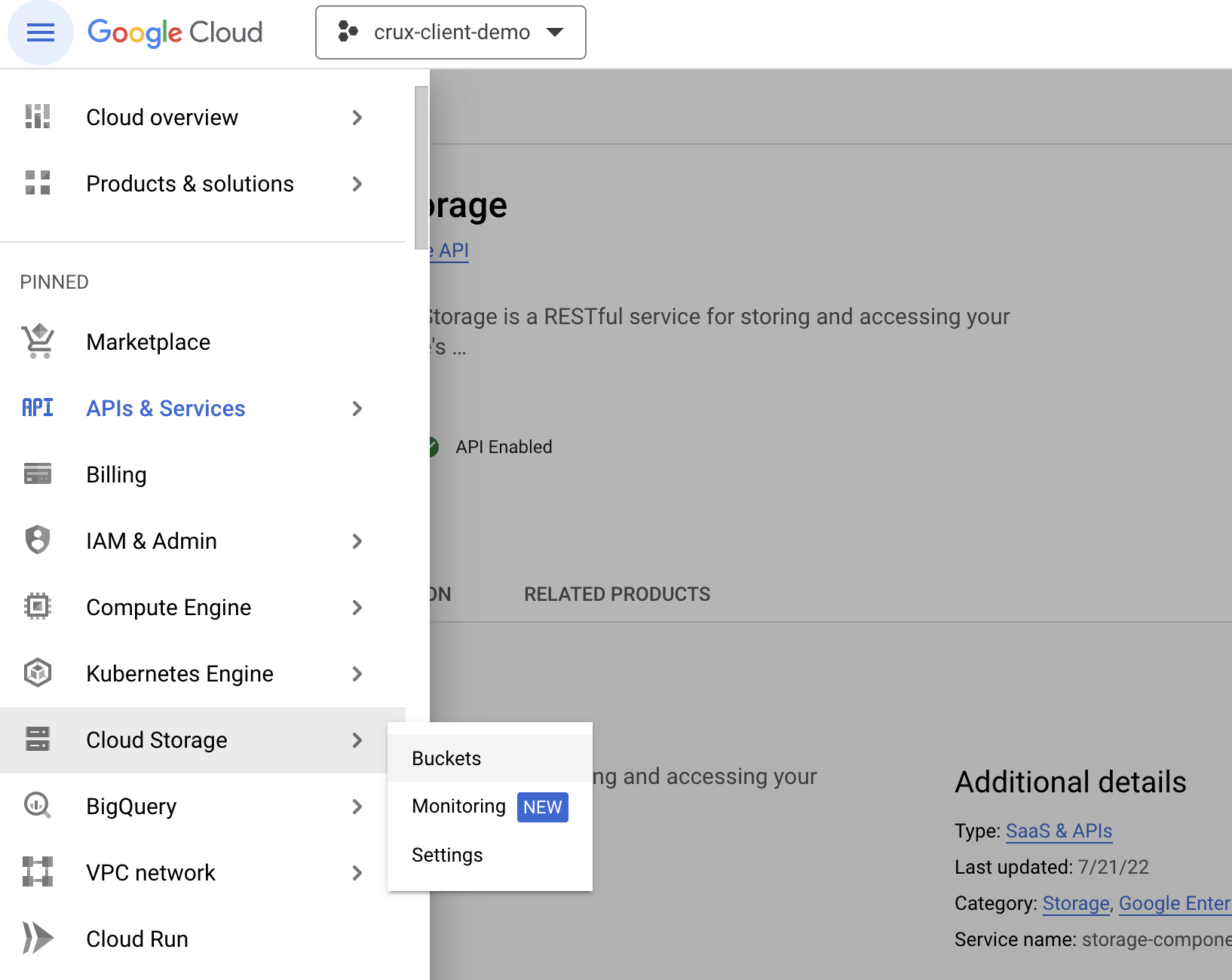
Task: Click the Last updated 7/21/22 text
Action: [x=1052, y=867]
